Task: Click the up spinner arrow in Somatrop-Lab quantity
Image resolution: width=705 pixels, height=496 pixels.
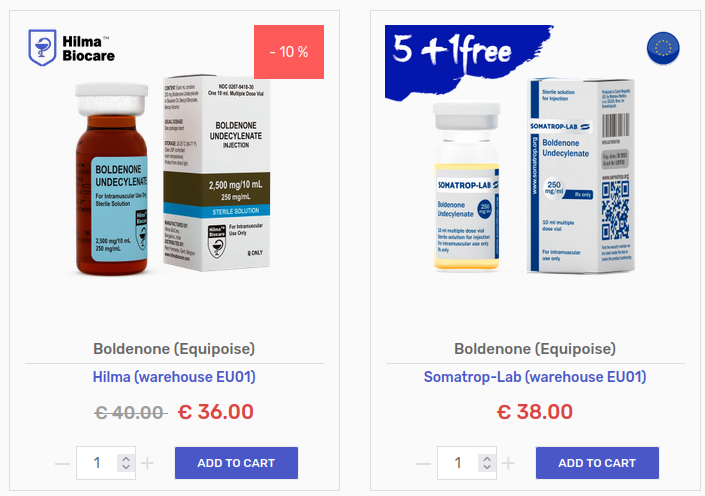Action: 487,459
